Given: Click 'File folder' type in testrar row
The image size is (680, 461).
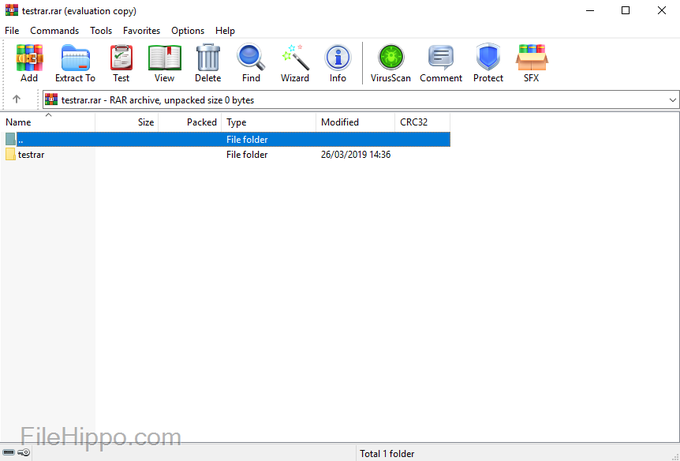Looking at the screenshot, I should click(x=247, y=154).
